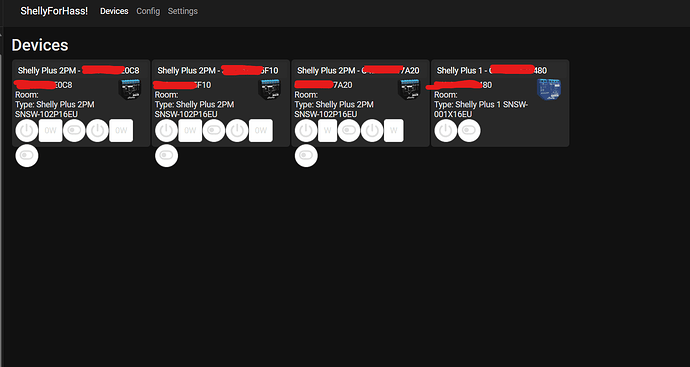
Task: Open the blue Shelly Plus 1 device image
Action: tap(549, 89)
